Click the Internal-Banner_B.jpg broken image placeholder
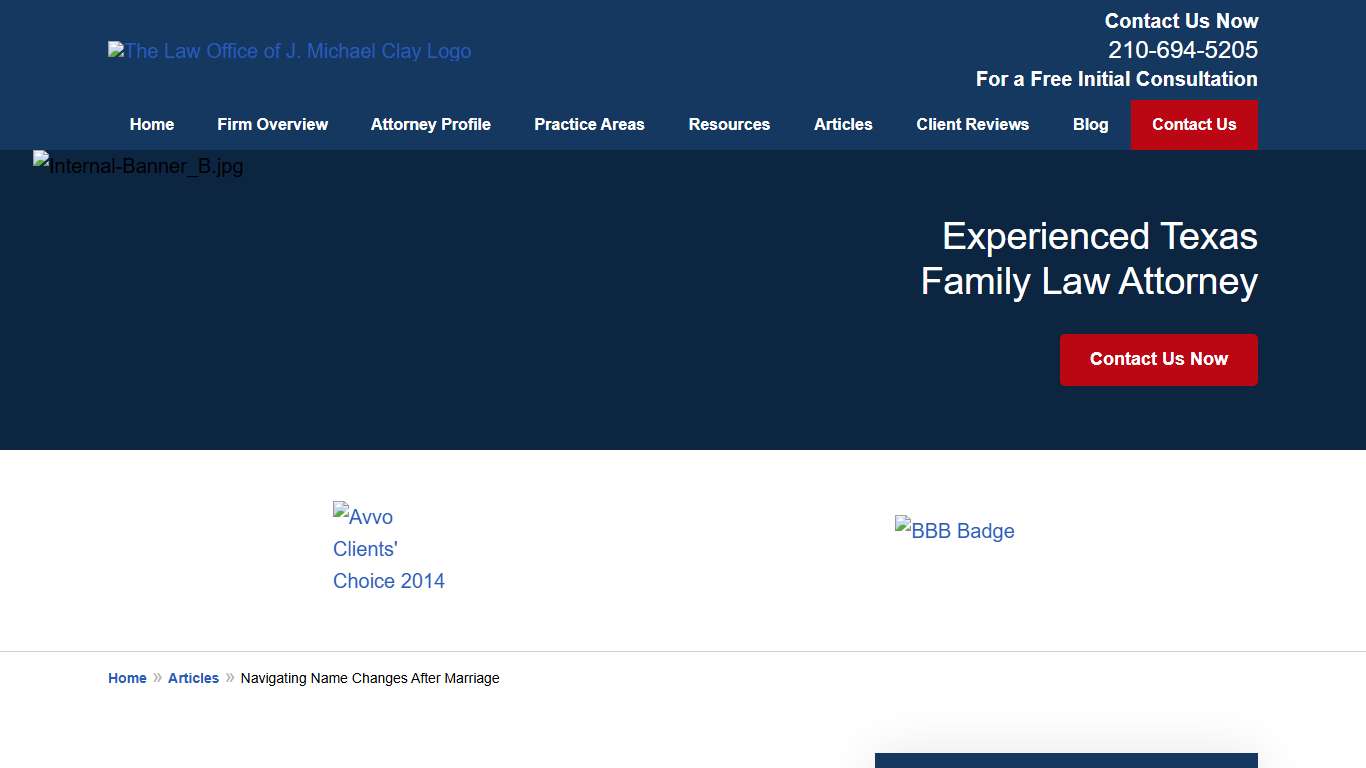Image resolution: width=1366 pixels, height=768 pixels. (139, 166)
